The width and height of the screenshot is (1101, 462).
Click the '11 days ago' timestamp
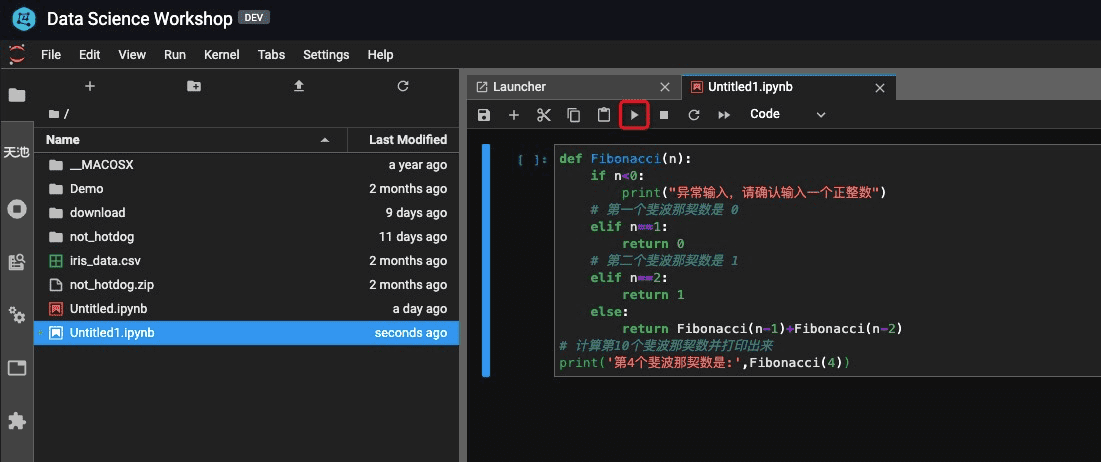coord(413,237)
